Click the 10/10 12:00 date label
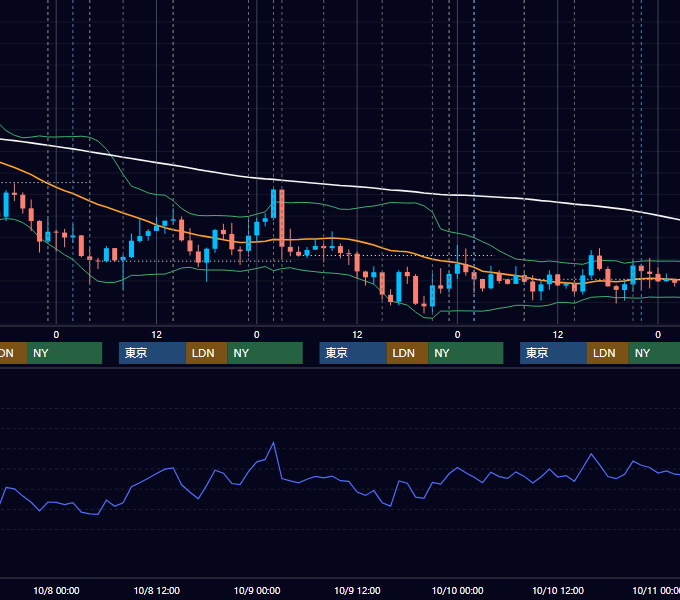 coord(558,590)
